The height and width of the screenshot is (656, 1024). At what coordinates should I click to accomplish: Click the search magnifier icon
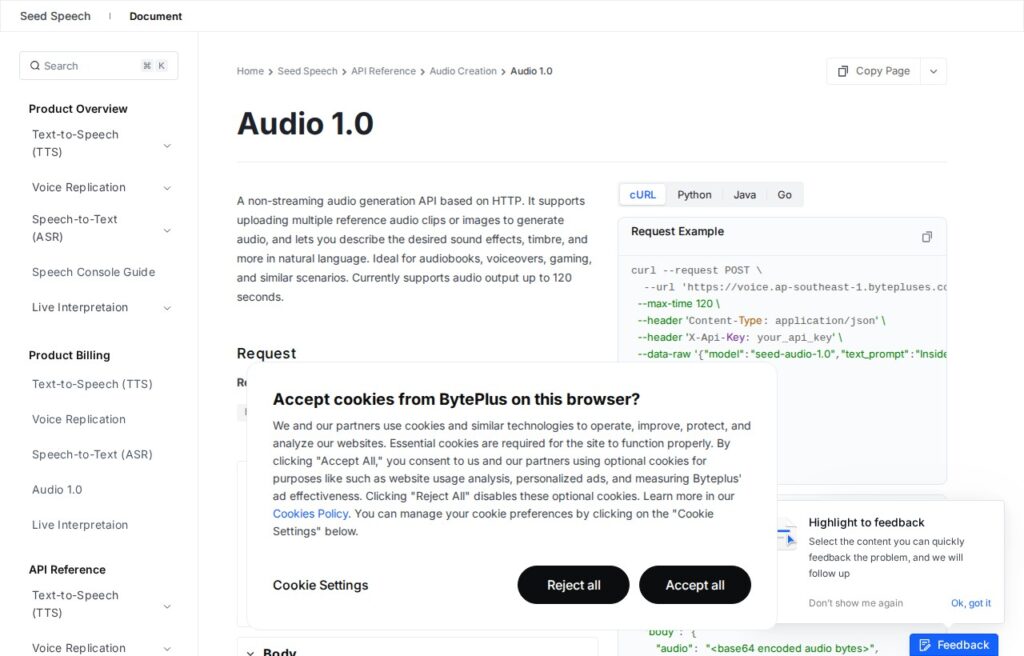point(35,66)
